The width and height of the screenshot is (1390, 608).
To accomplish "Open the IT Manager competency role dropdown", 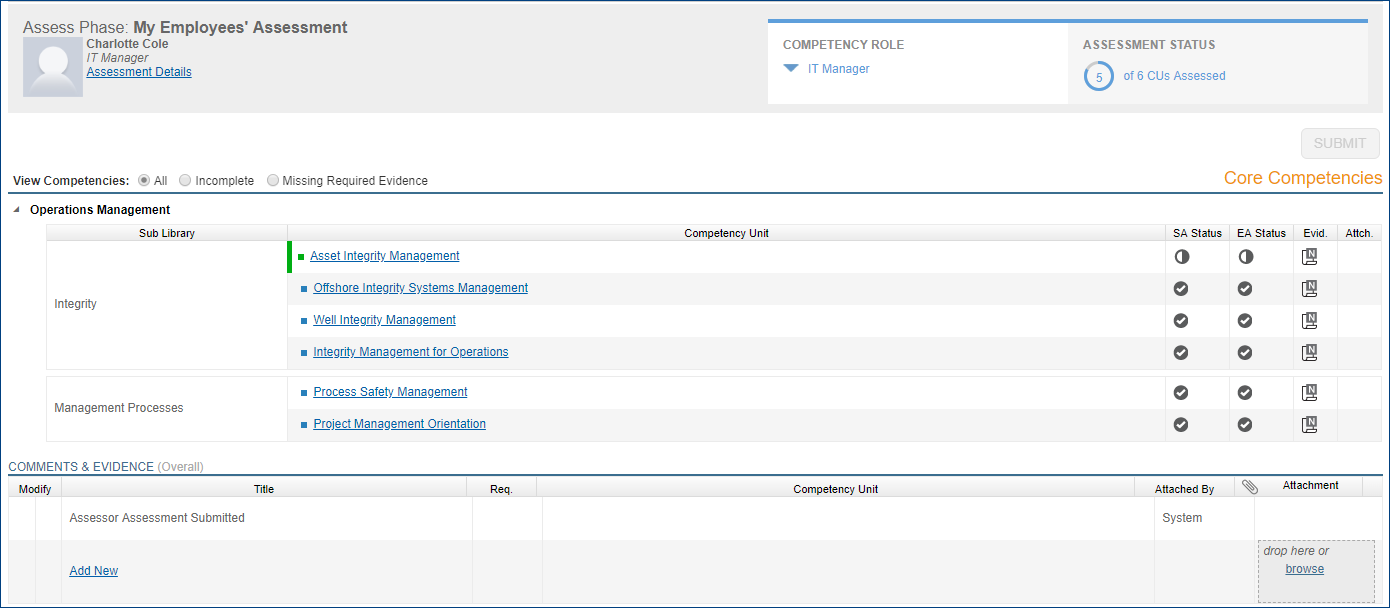I will 791,69.
